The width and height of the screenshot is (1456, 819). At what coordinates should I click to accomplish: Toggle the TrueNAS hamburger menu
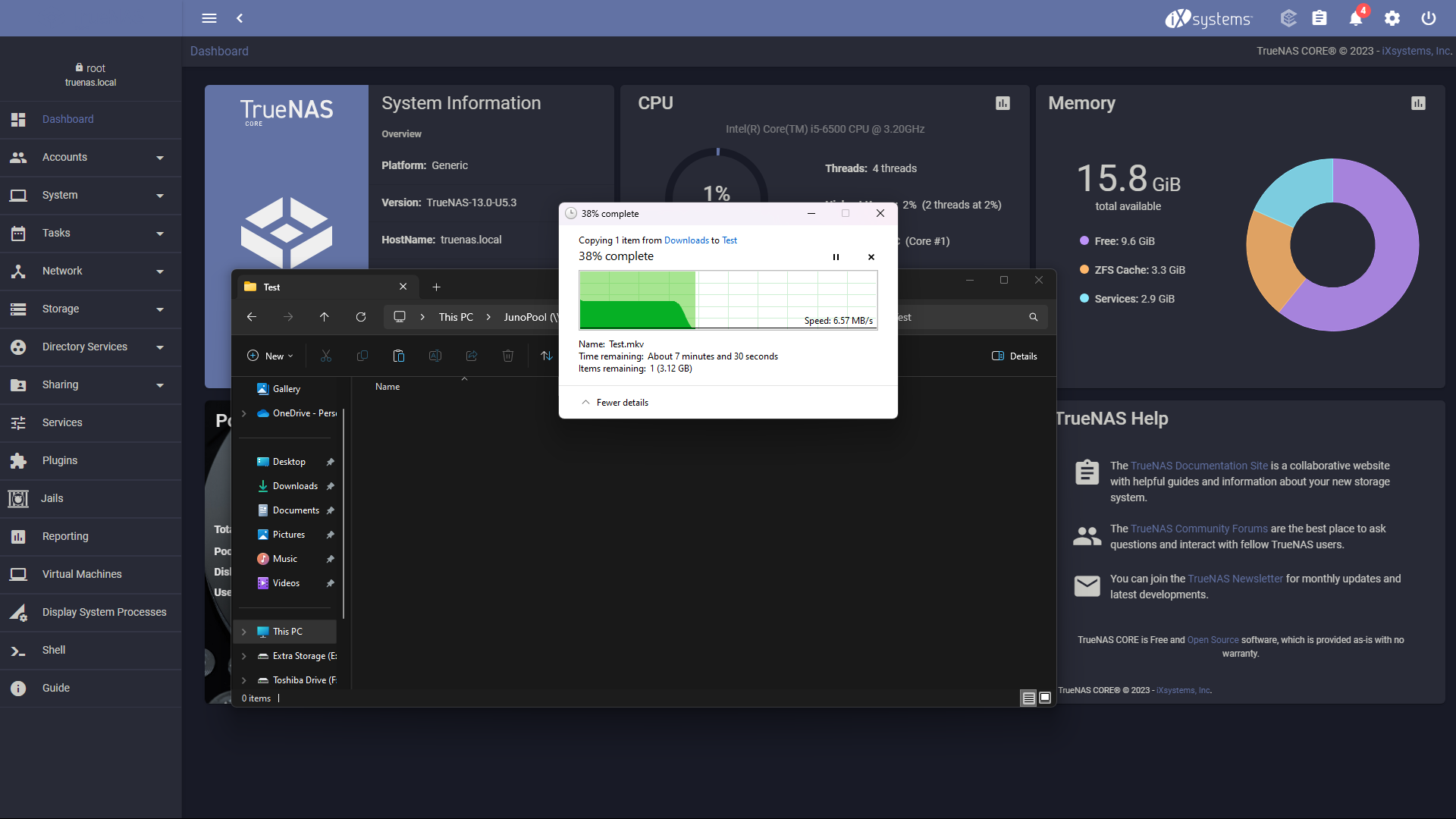(x=209, y=18)
